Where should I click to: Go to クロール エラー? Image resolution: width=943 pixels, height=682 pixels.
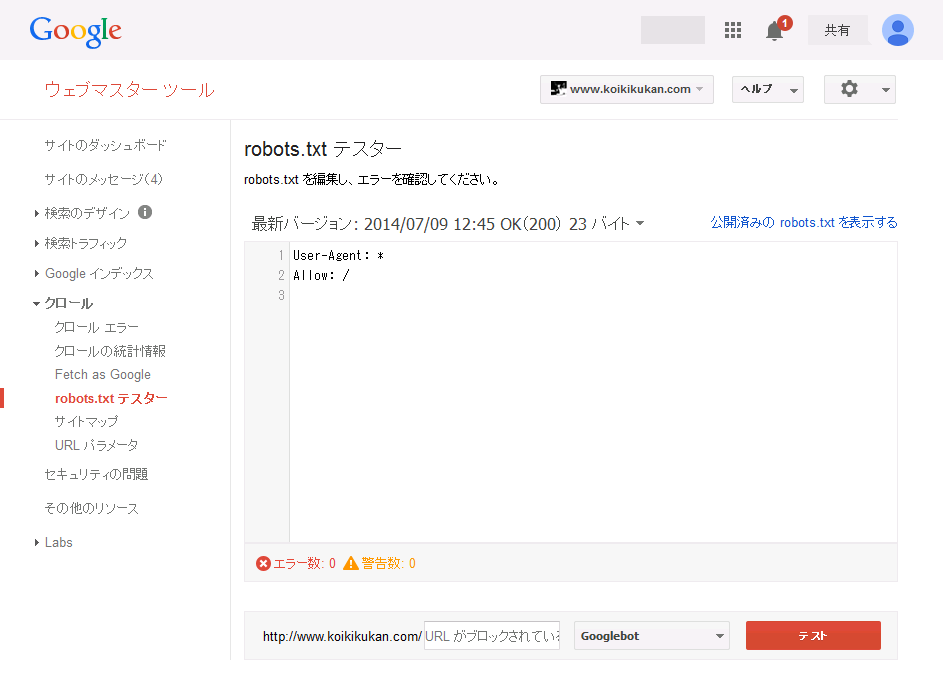[96, 327]
